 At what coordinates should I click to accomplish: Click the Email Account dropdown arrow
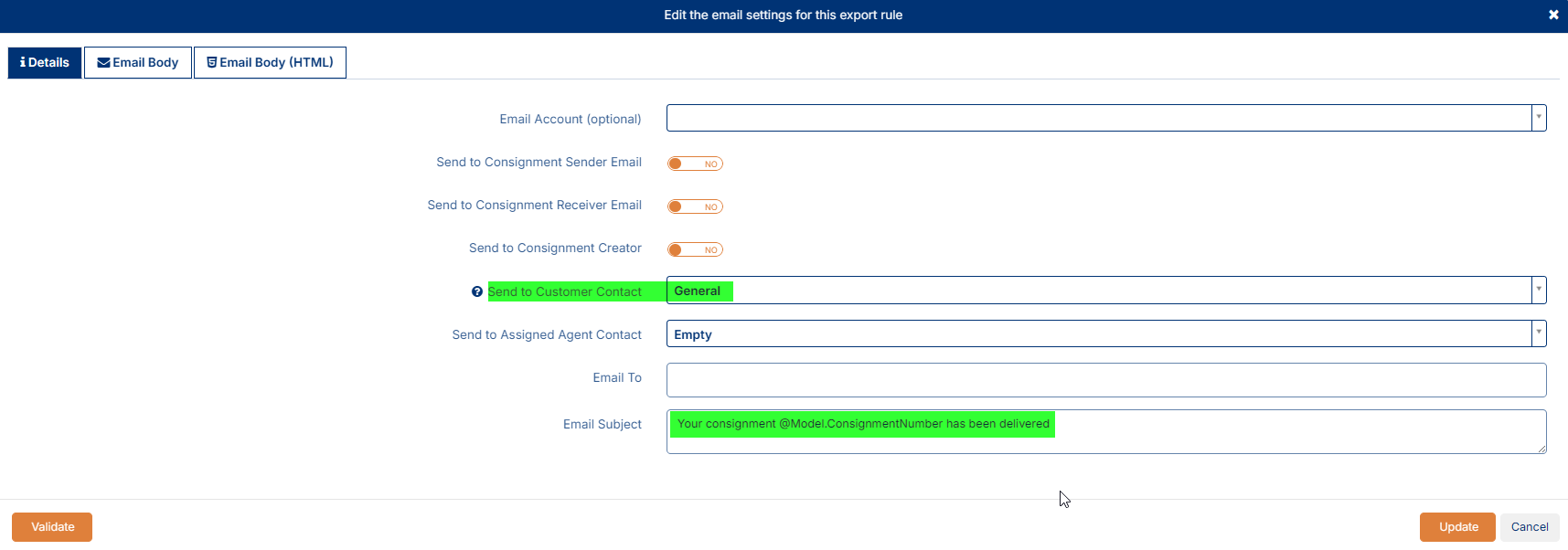point(1539,118)
